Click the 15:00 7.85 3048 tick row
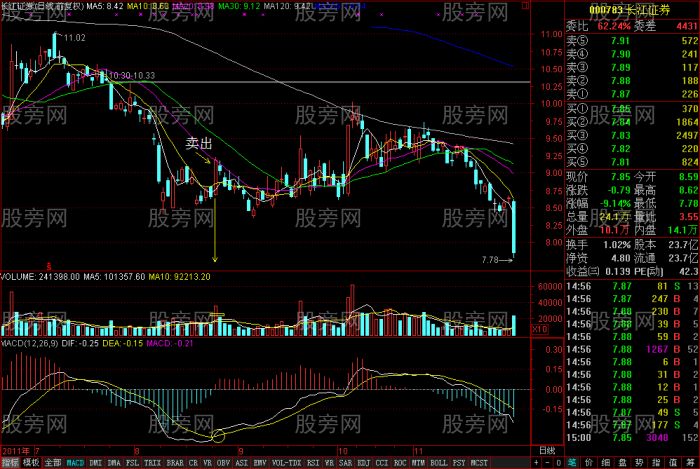This screenshot has width=700, height=469. point(632,438)
